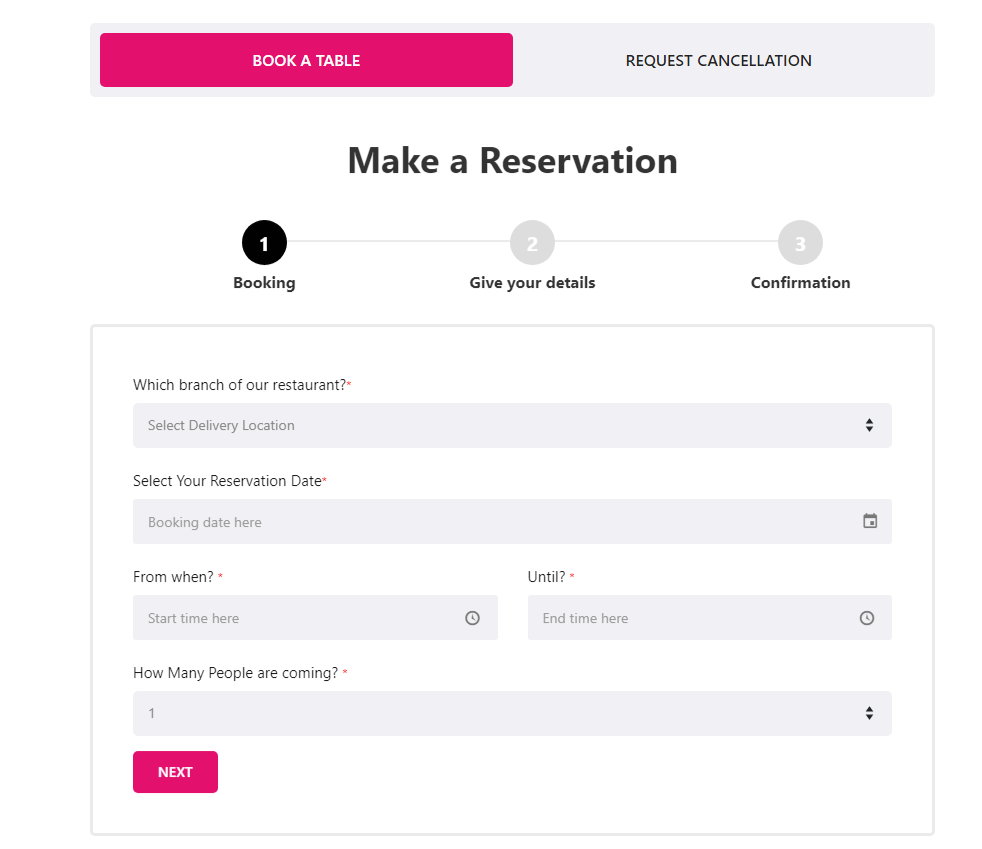Click the Make a Reservation heading
The height and width of the screenshot is (849, 982).
pyautogui.click(x=512, y=161)
